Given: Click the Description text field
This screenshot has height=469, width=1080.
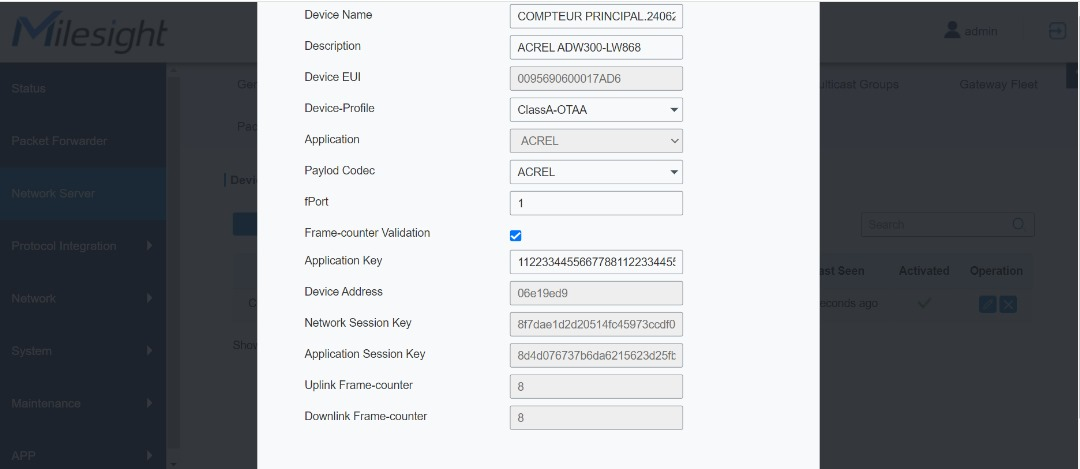Looking at the screenshot, I should [x=595, y=48].
